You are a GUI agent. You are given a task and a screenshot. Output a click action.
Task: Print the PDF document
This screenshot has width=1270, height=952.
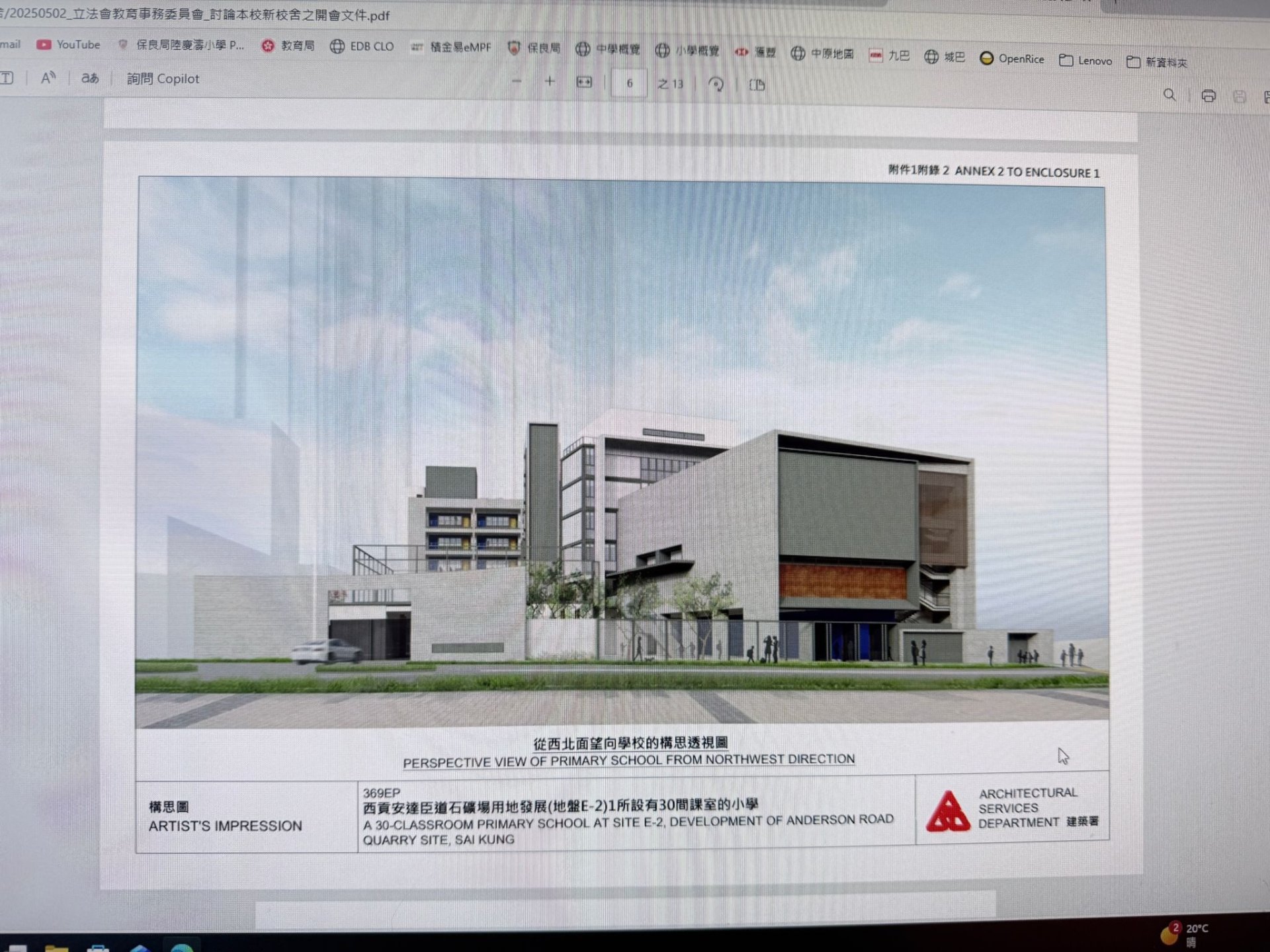(1208, 97)
